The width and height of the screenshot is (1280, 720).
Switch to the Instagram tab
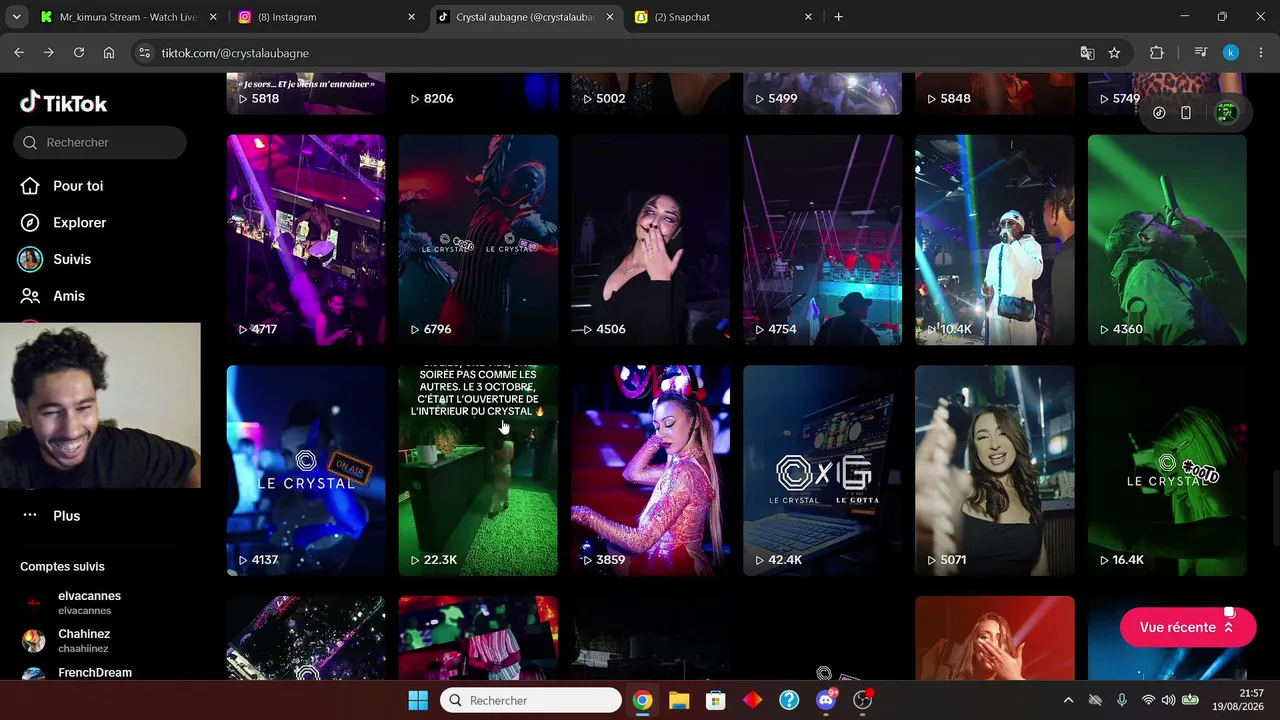click(326, 17)
